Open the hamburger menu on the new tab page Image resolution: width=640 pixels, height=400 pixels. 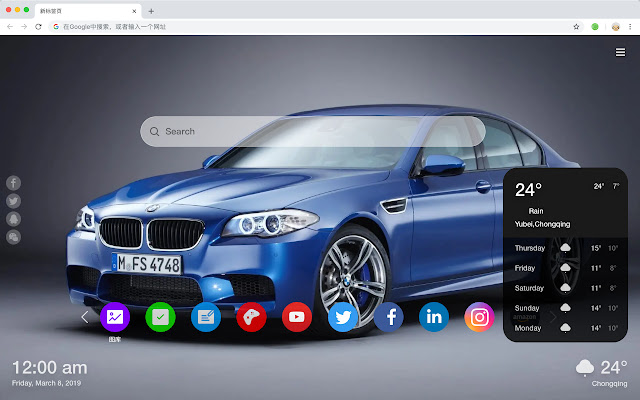tap(620, 52)
